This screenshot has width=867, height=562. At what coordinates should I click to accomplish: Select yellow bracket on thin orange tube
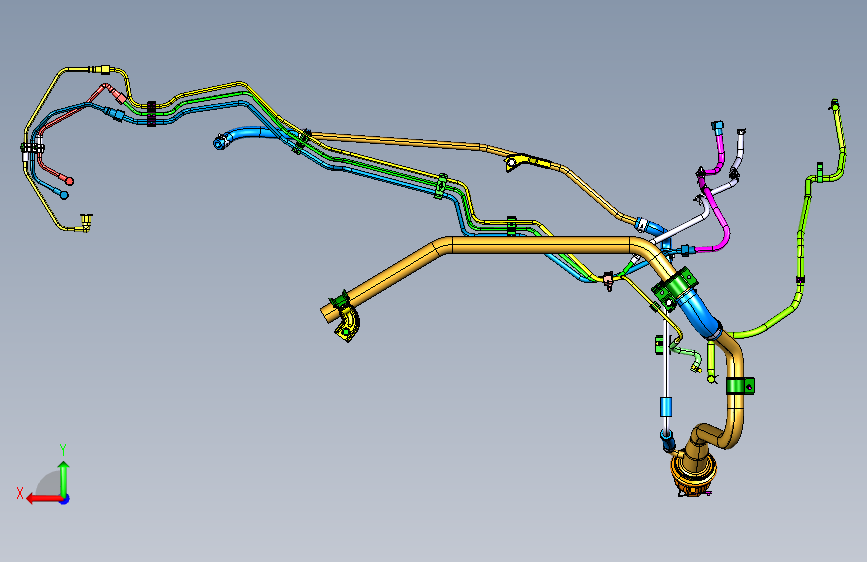[x=525, y=162]
